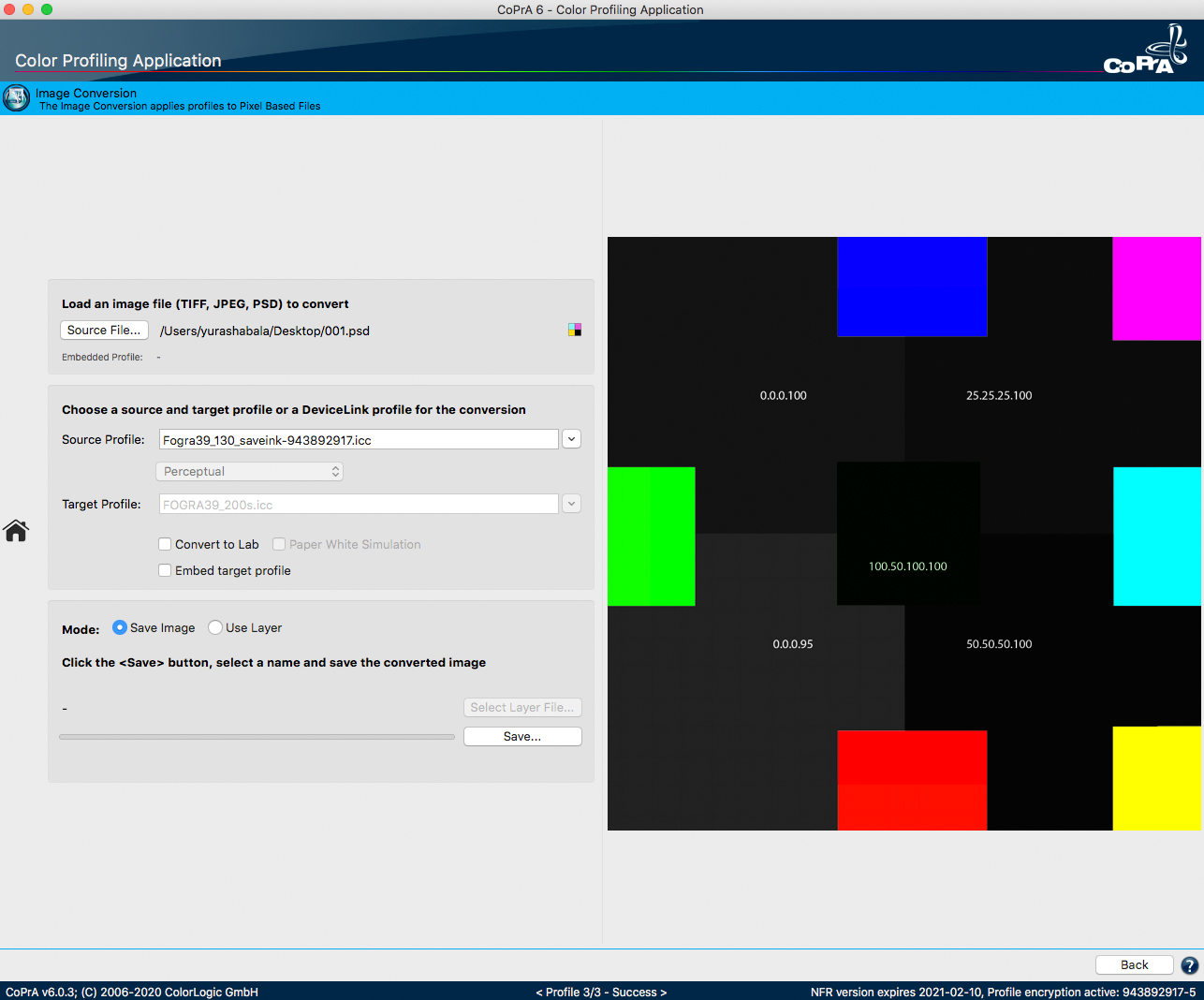Screen dimensions: 1204x1000
Task: Click the Select Layer File... button
Action: (522, 708)
